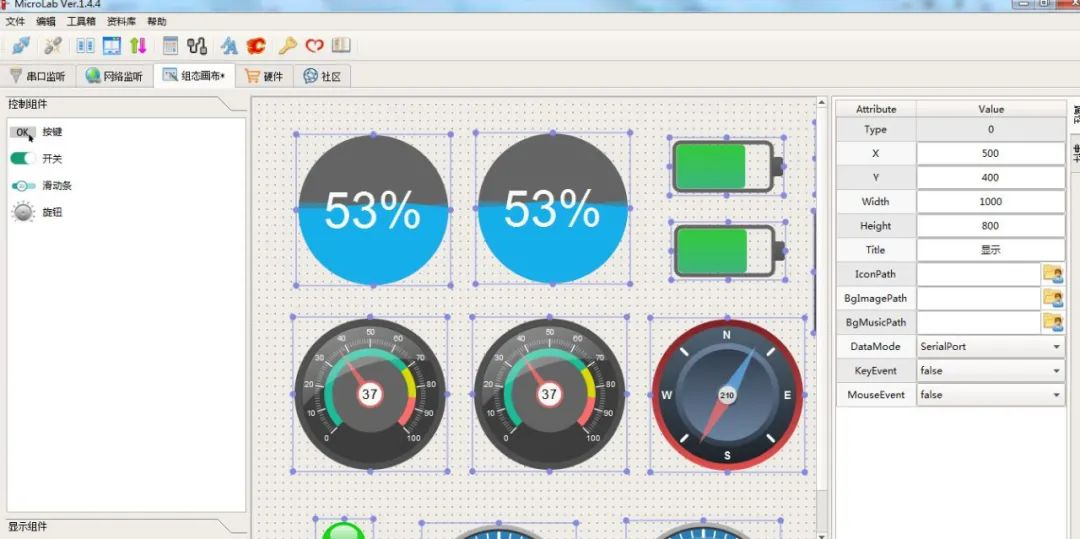1080x539 pixels.
Task: Switch to the 串口监听 tab
Action: (37, 76)
